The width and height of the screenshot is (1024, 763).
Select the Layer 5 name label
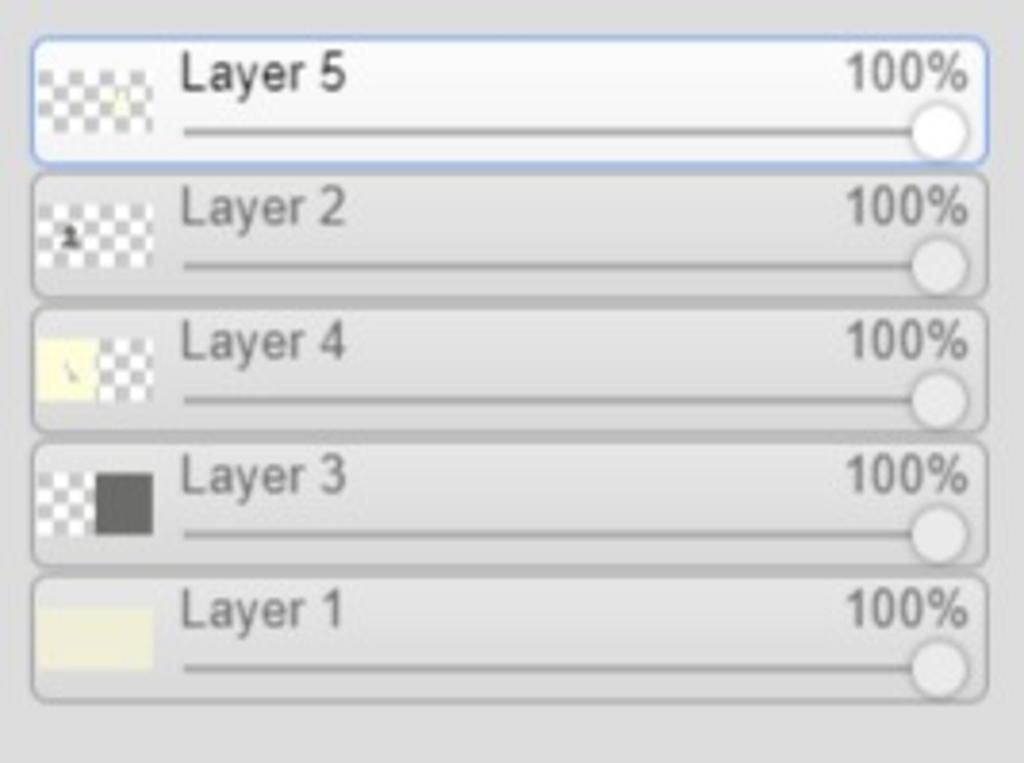click(x=263, y=76)
